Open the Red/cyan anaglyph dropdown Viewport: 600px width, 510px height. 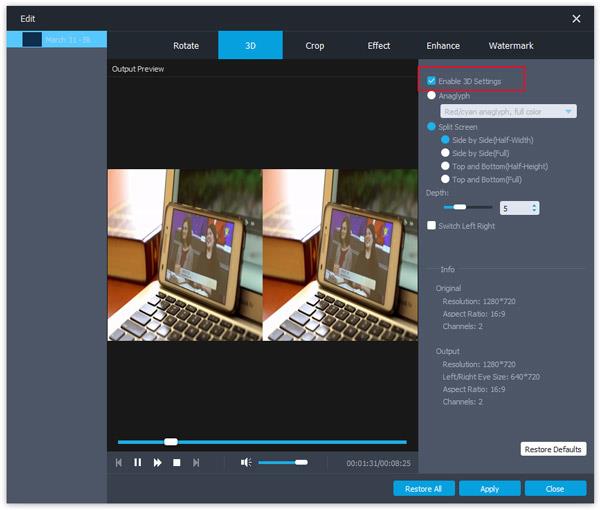508,111
